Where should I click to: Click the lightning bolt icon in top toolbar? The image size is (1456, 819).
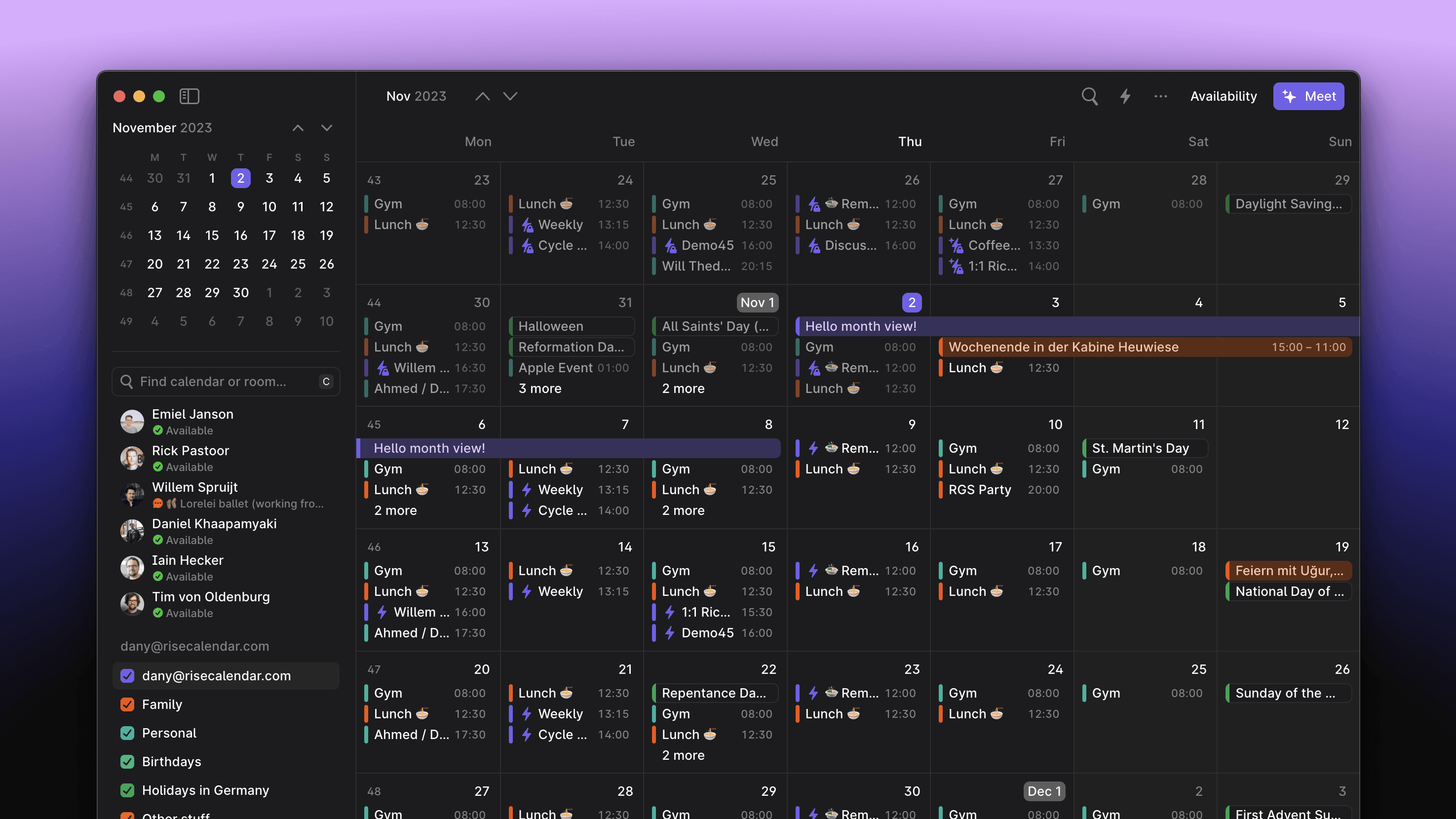click(x=1125, y=96)
